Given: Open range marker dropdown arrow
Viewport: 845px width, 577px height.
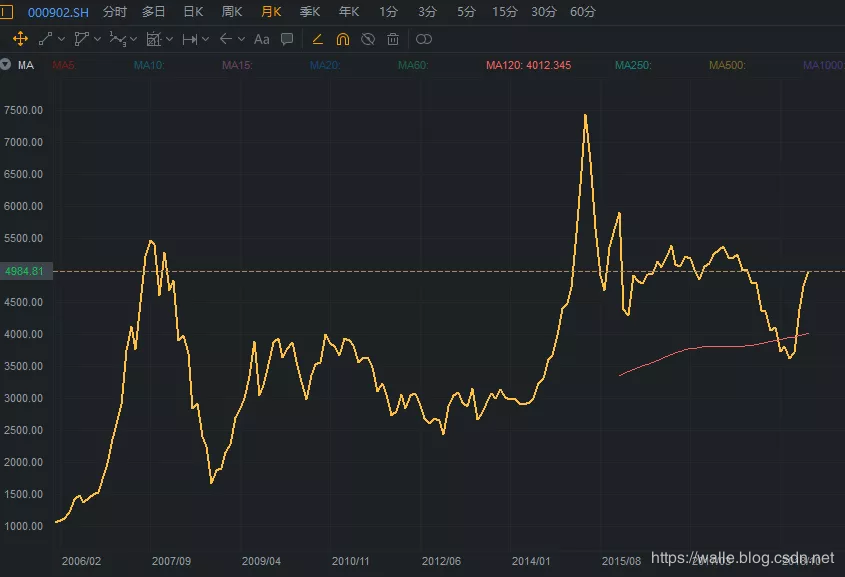Looking at the screenshot, I should (205, 39).
